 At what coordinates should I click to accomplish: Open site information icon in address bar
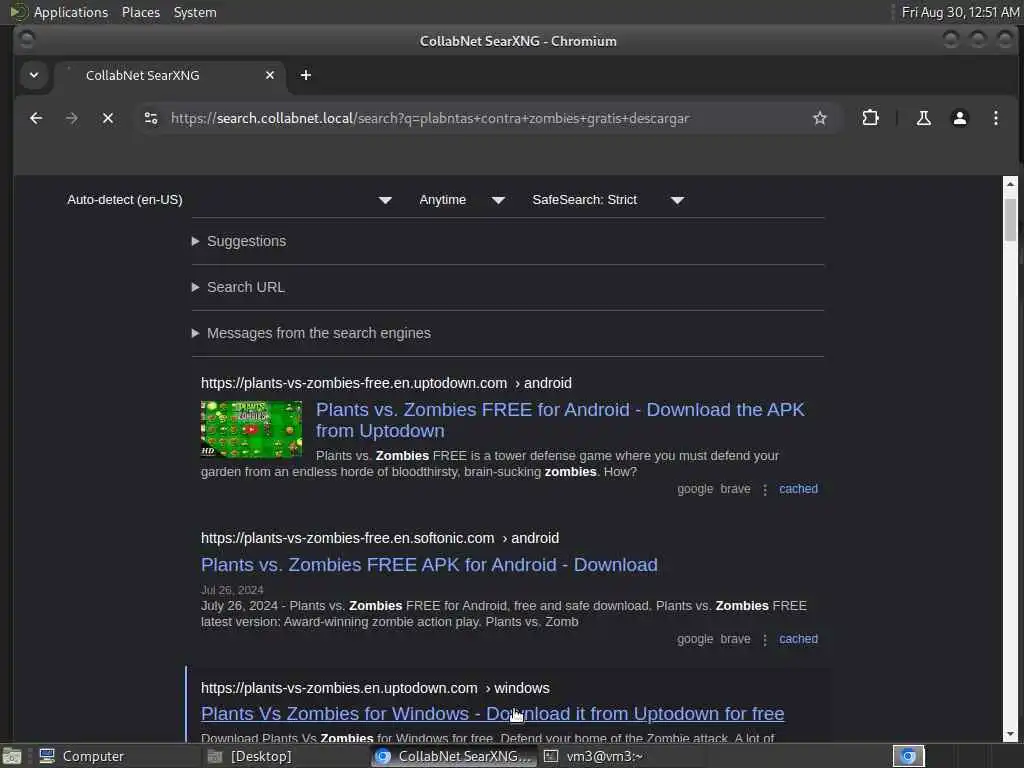pos(151,118)
